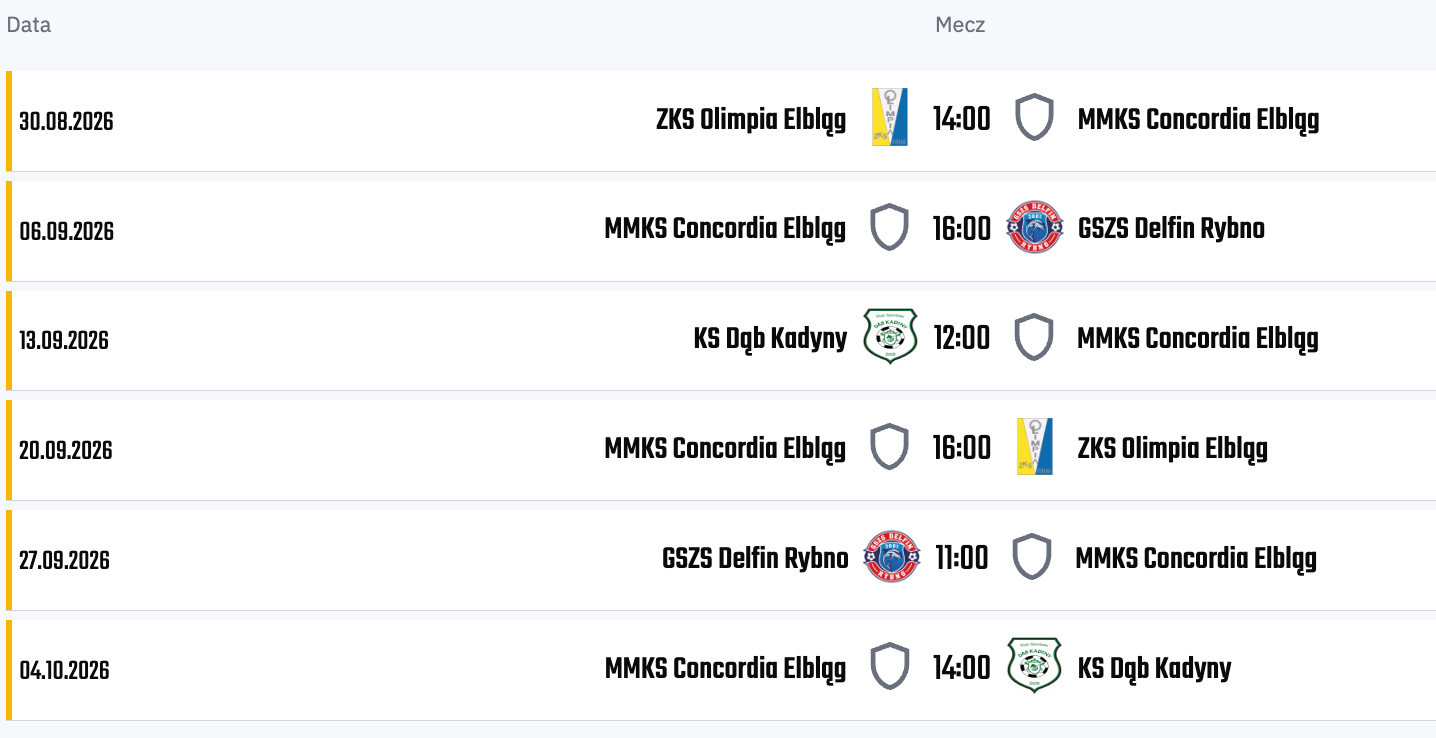This screenshot has height=738, width=1436.
Task: Click Delfin Rybno crest in 06.09.2026 match
Action: 1034,227
